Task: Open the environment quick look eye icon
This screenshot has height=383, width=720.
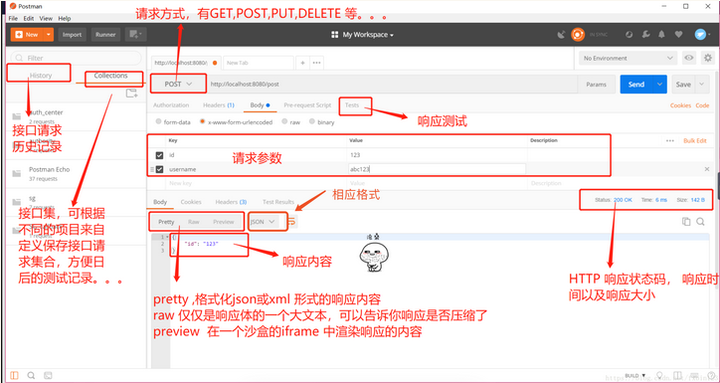Action: click(x=689, y=58)
